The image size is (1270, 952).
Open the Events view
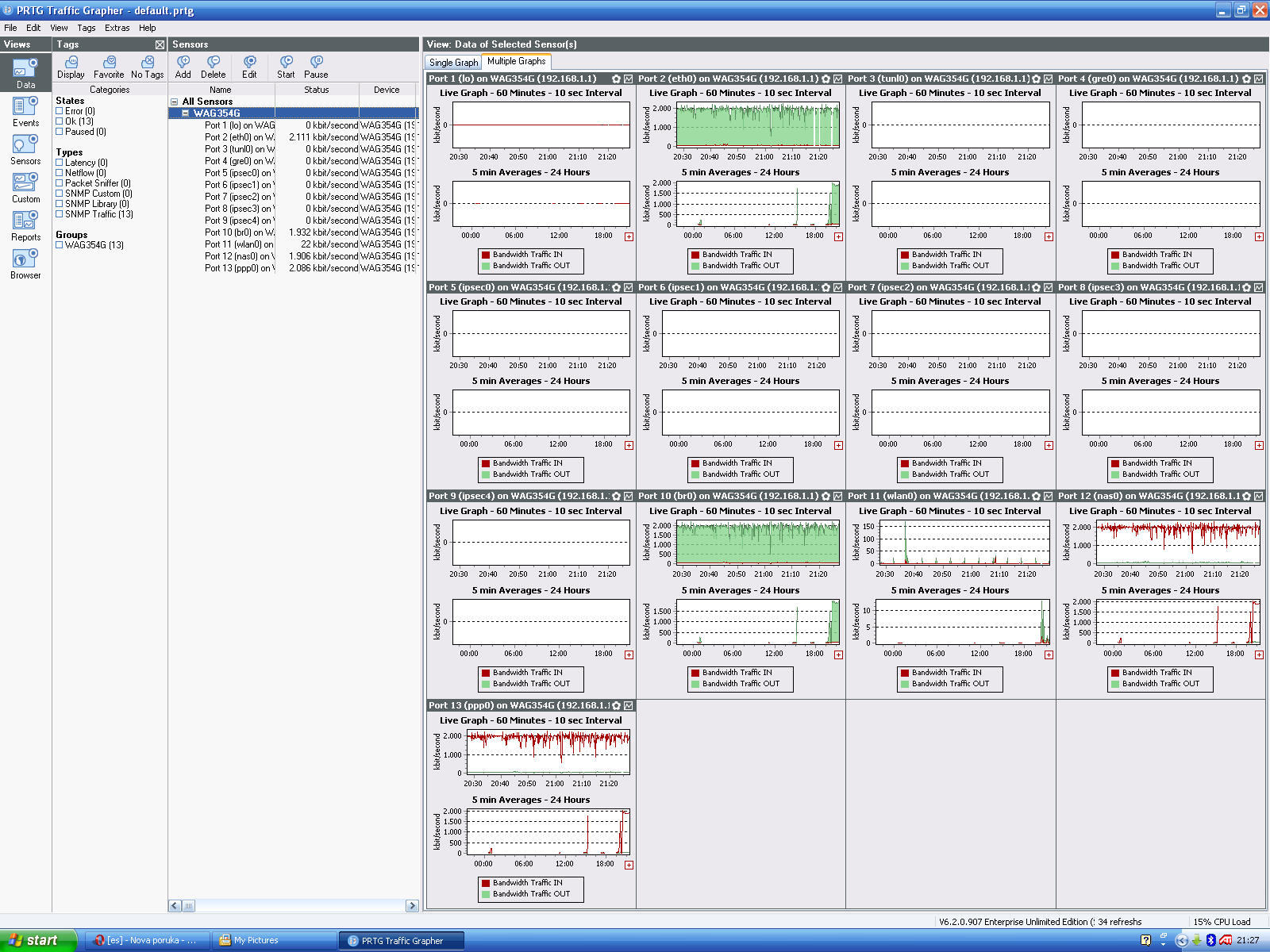(x=25, y=111)
